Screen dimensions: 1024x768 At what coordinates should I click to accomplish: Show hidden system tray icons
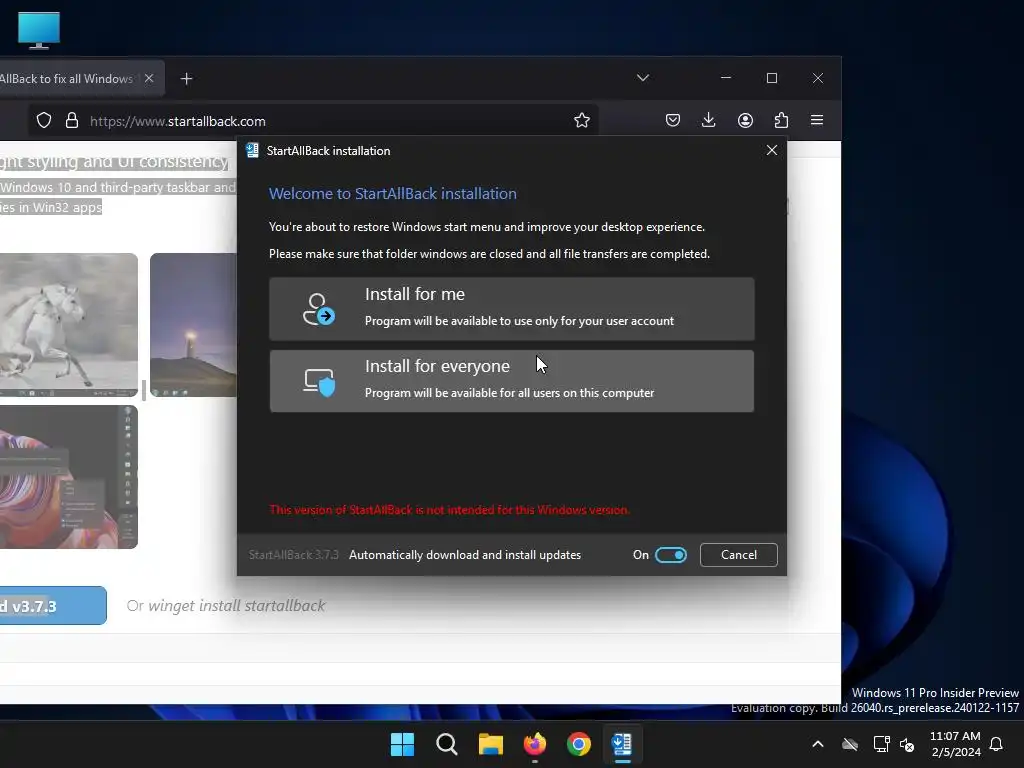pos(818,744)
